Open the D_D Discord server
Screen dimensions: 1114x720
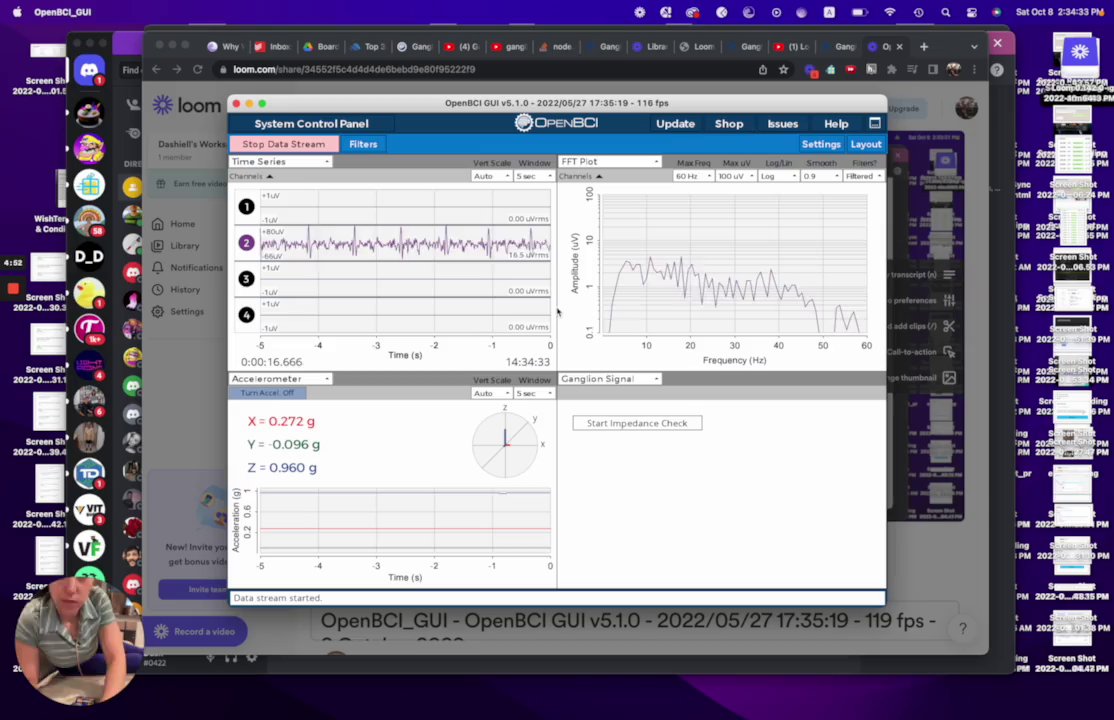(89, 256)
